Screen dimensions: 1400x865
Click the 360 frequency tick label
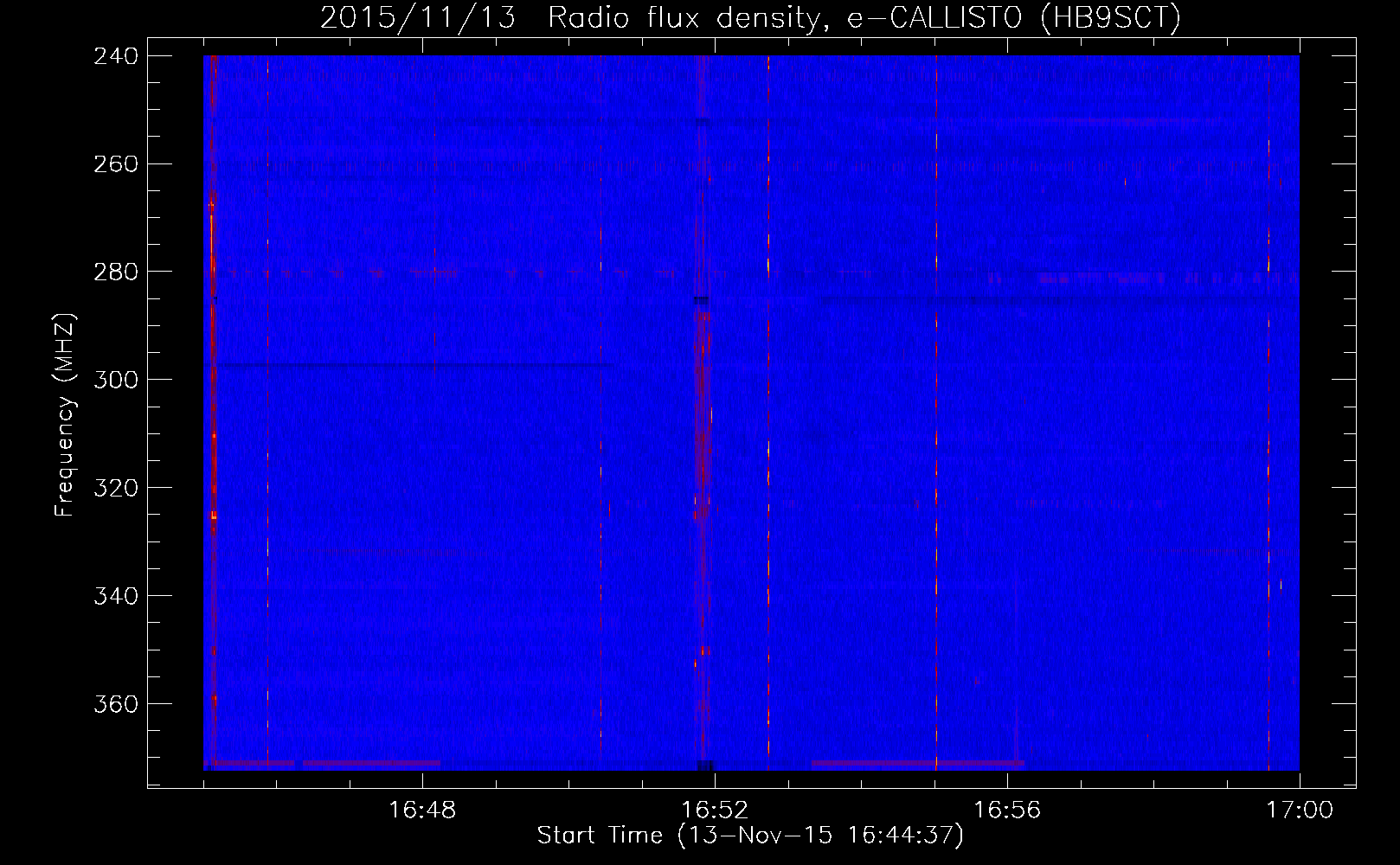pyautogui.click(x=116, y=704)
